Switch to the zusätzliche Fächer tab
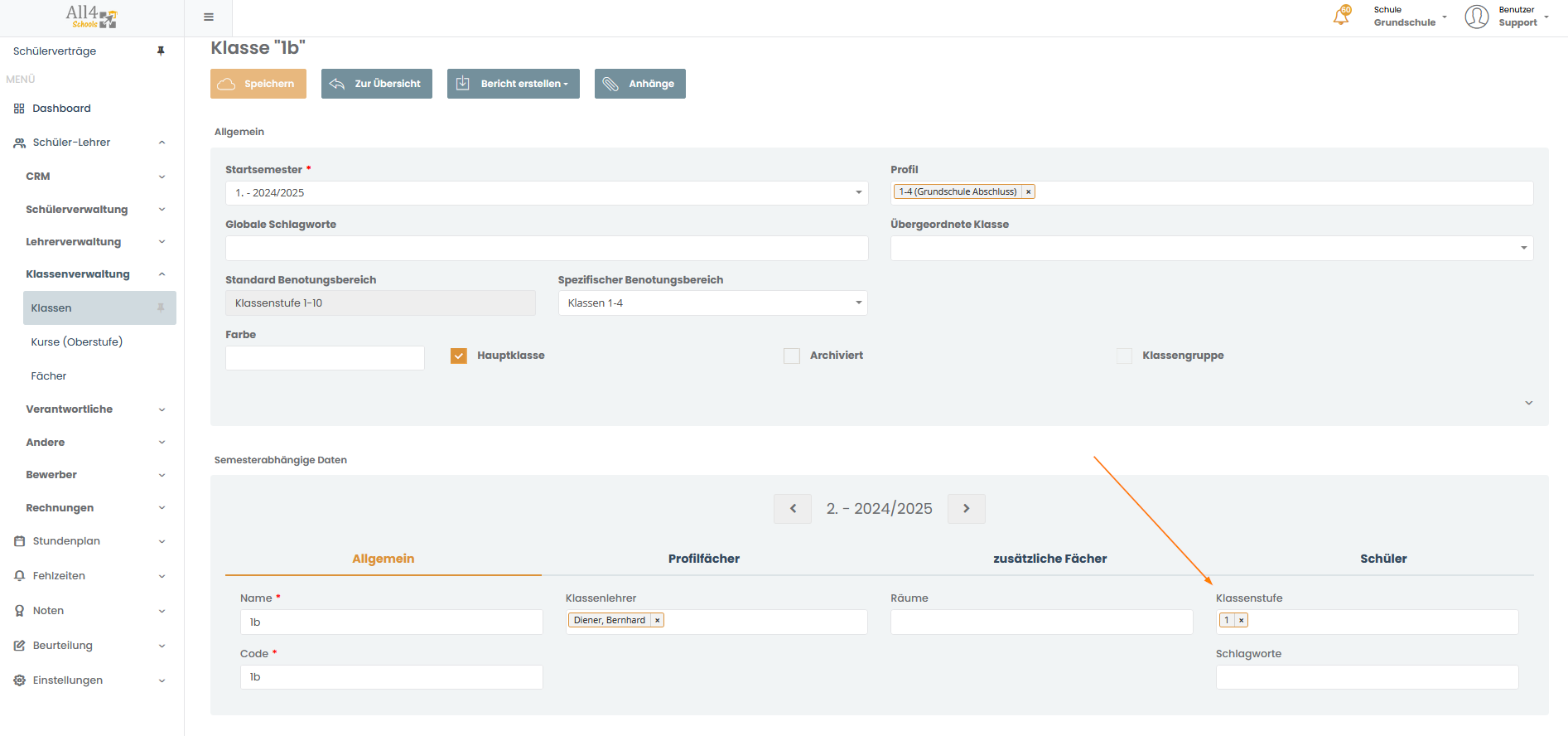The image size is (1568, 736). [1049, 559]
